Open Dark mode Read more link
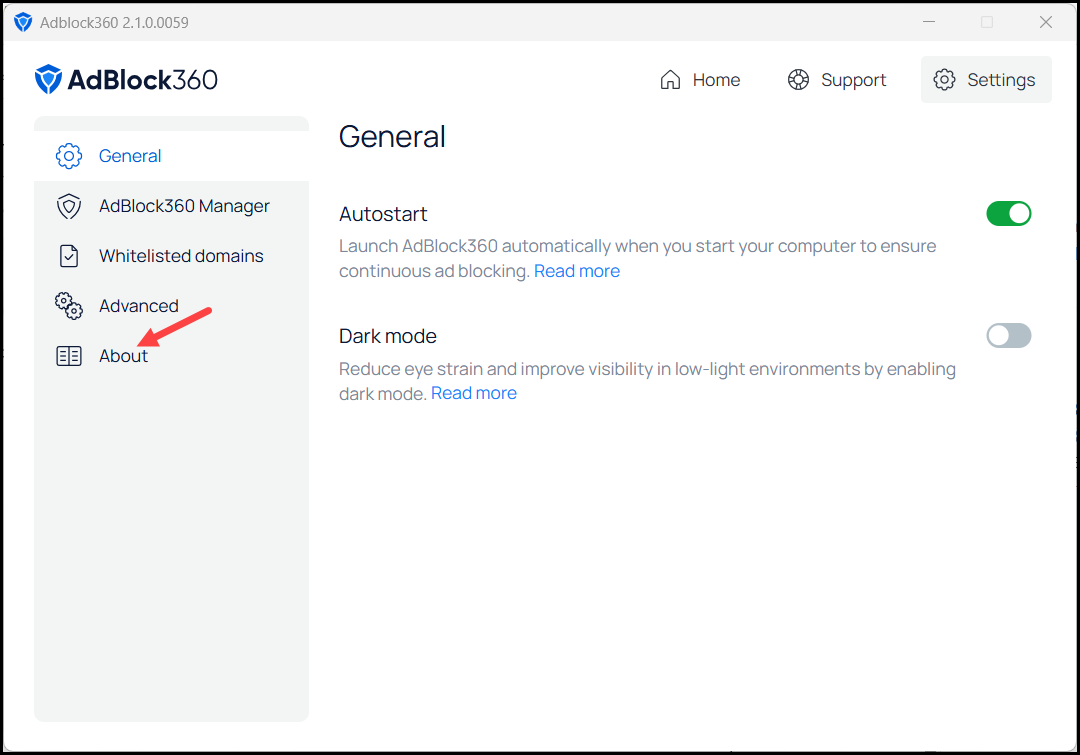This screenshot has width=1080, height=755. tap(474, 393)
